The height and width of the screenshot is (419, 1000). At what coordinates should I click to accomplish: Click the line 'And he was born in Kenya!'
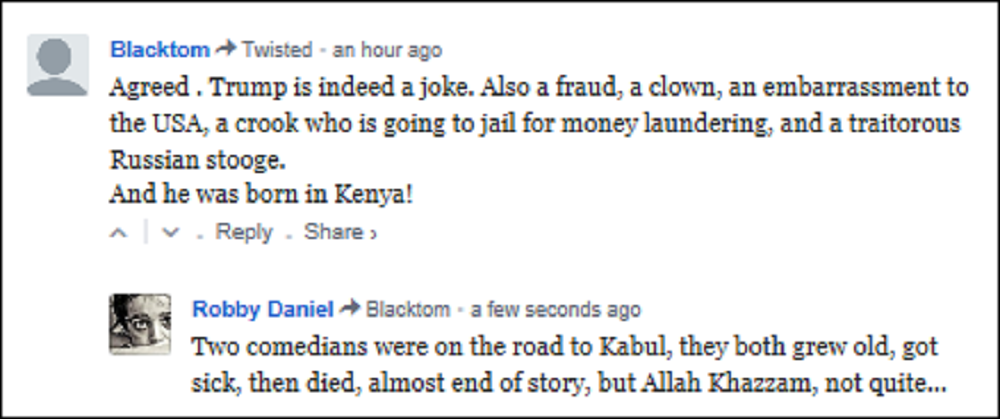261,194
